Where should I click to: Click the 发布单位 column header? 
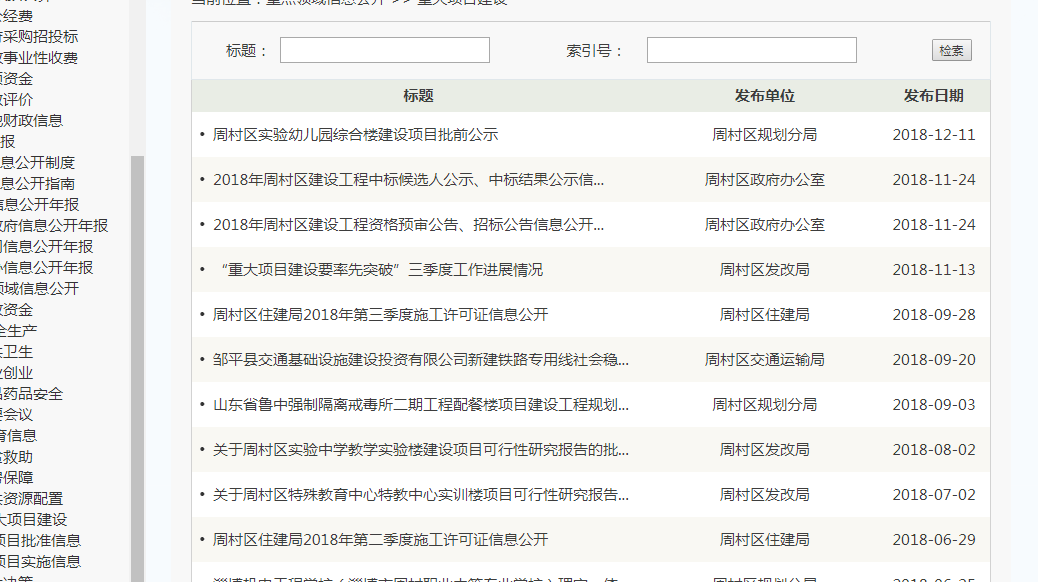765,96
